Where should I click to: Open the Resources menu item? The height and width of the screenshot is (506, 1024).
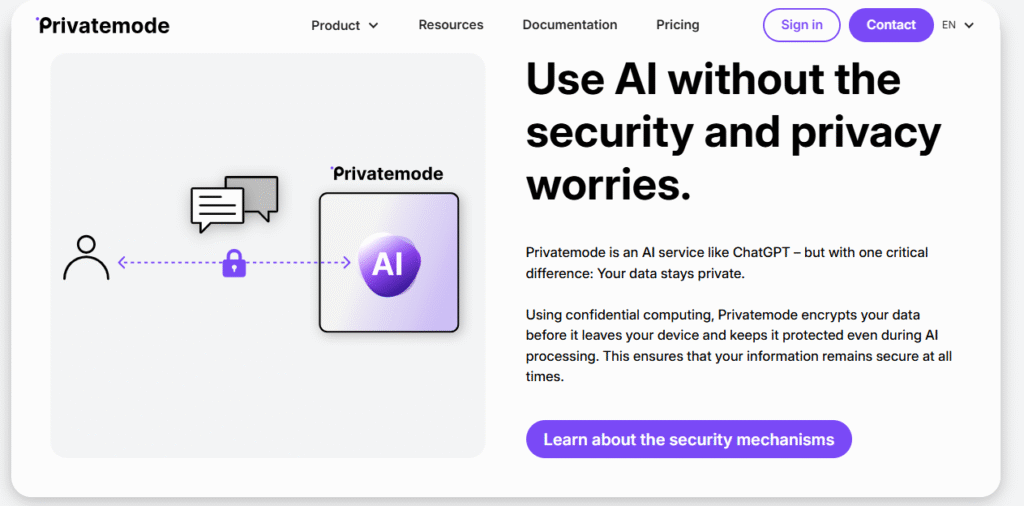[x=451, y=25]
